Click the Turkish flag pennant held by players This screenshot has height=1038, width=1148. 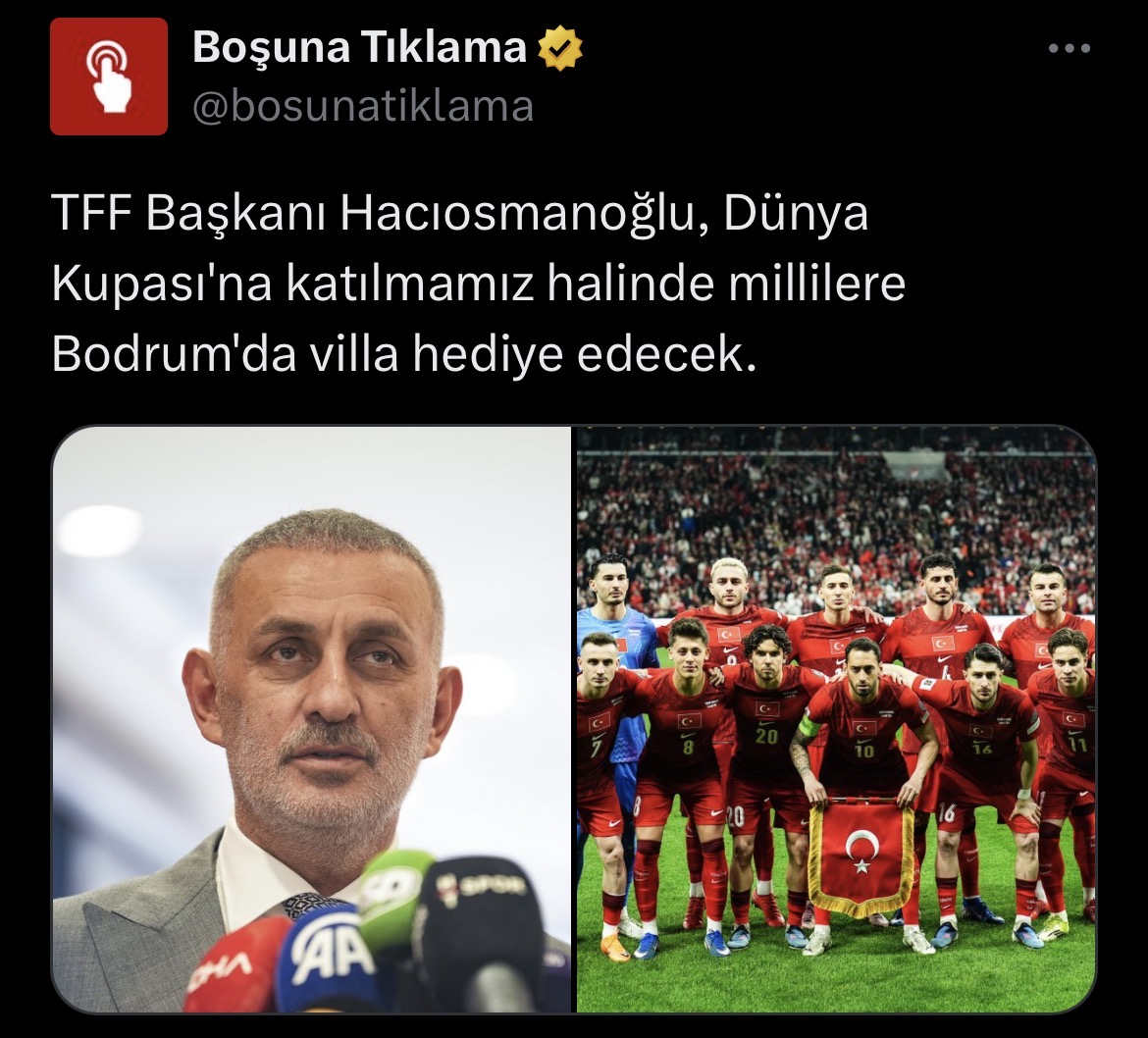862,857
